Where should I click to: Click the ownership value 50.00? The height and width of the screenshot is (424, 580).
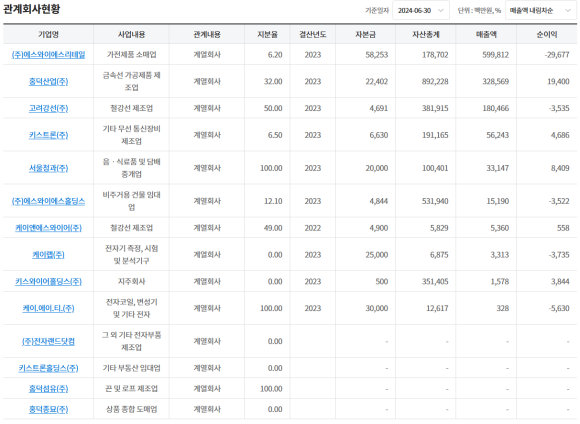[x=273, y=108]
